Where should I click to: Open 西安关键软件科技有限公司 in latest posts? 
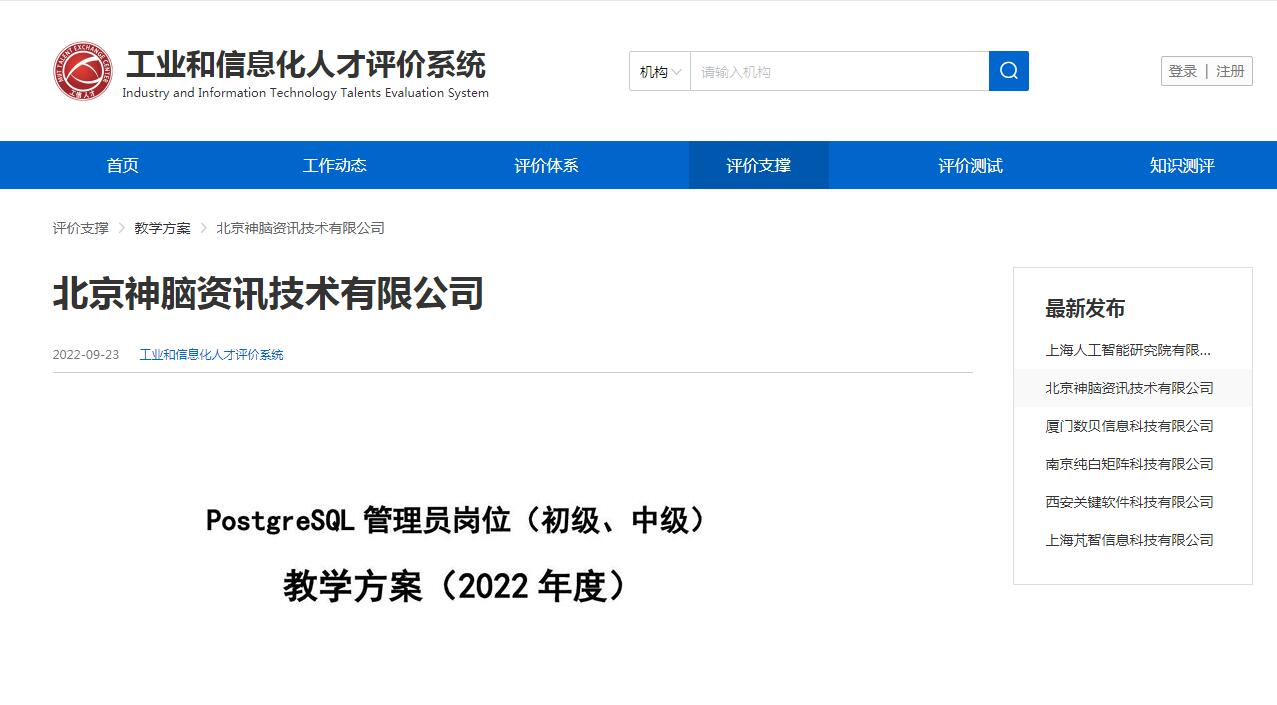coord(1129,502)
